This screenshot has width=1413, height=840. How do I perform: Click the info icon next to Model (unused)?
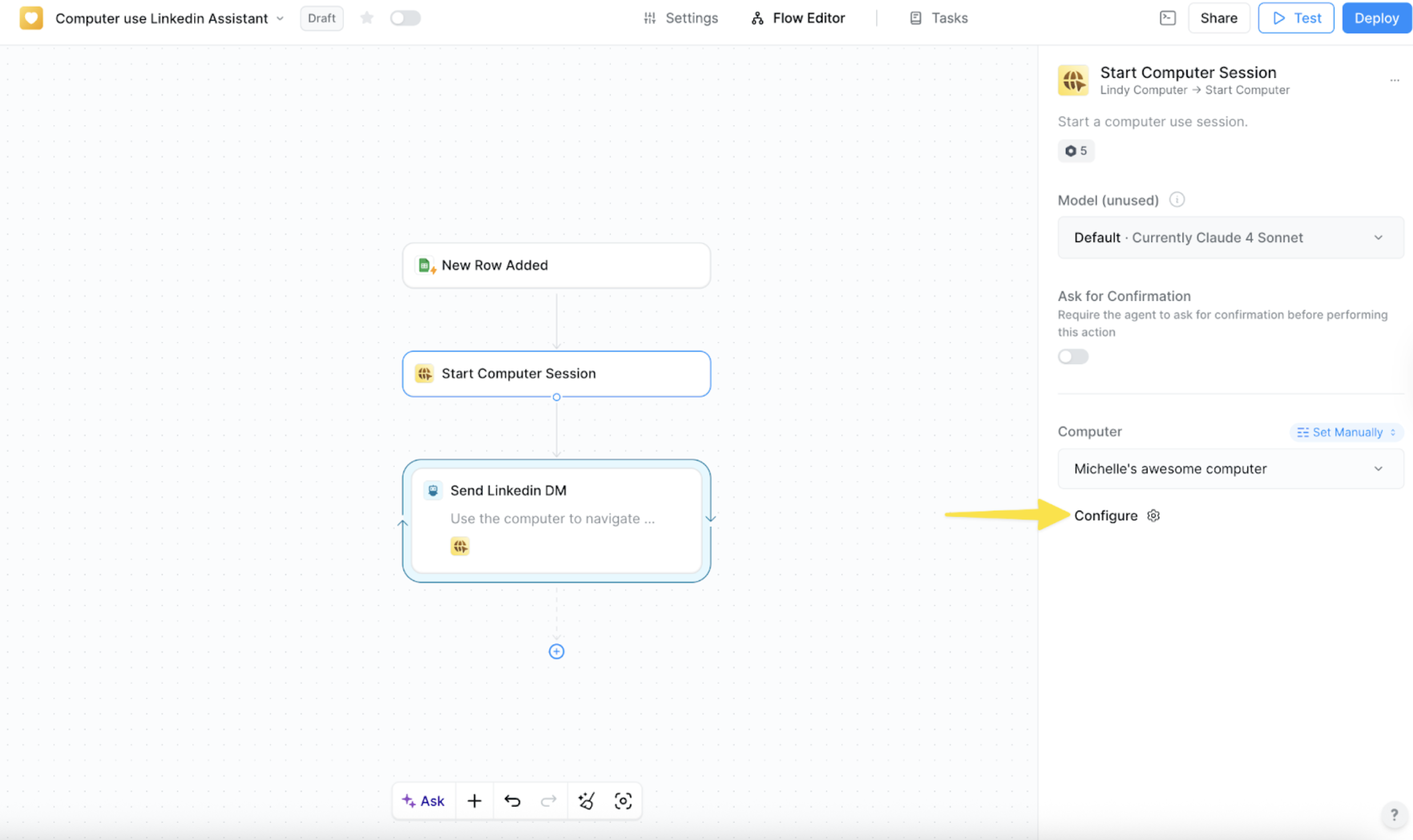click(x=1178, y=200)
